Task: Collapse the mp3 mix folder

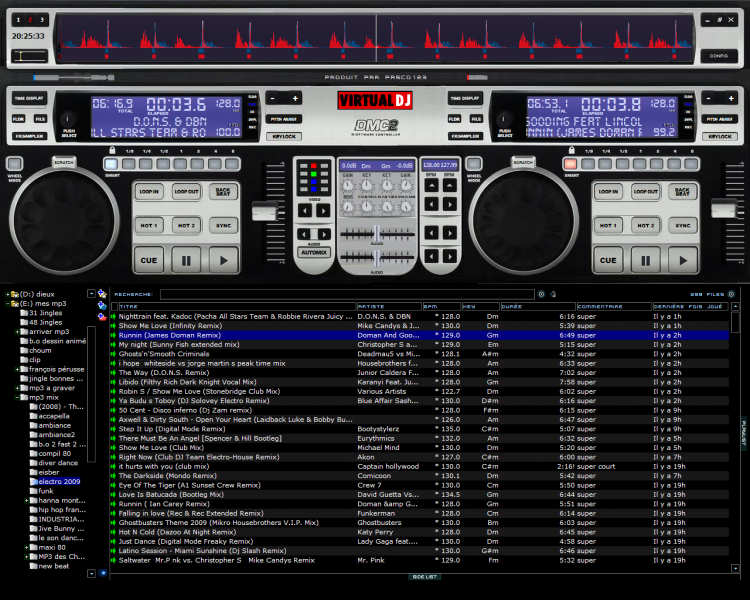Action: coord(18,397)
